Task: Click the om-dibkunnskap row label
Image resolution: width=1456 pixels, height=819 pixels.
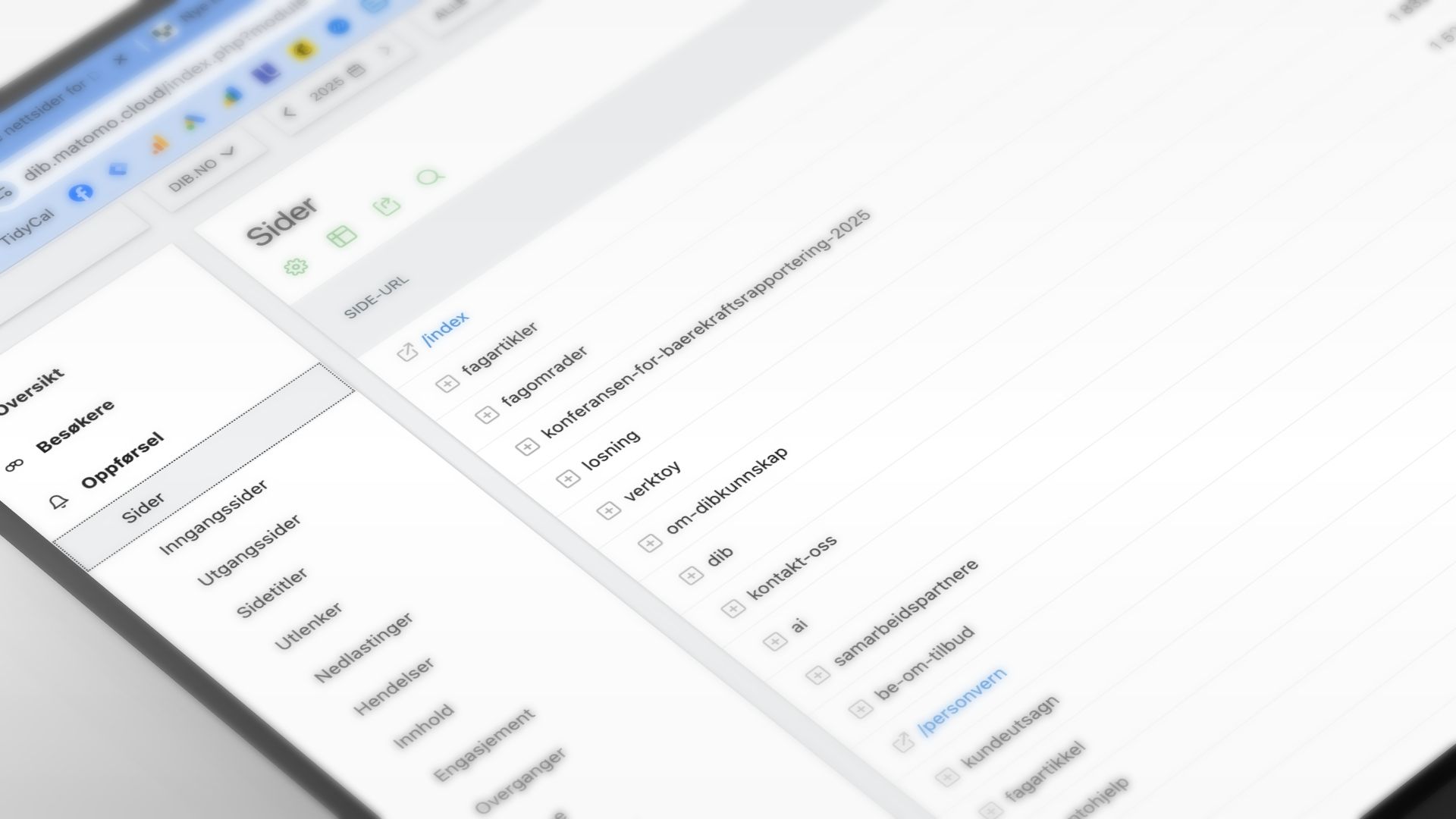Action: pyautogui.click(x=726, y=491)
